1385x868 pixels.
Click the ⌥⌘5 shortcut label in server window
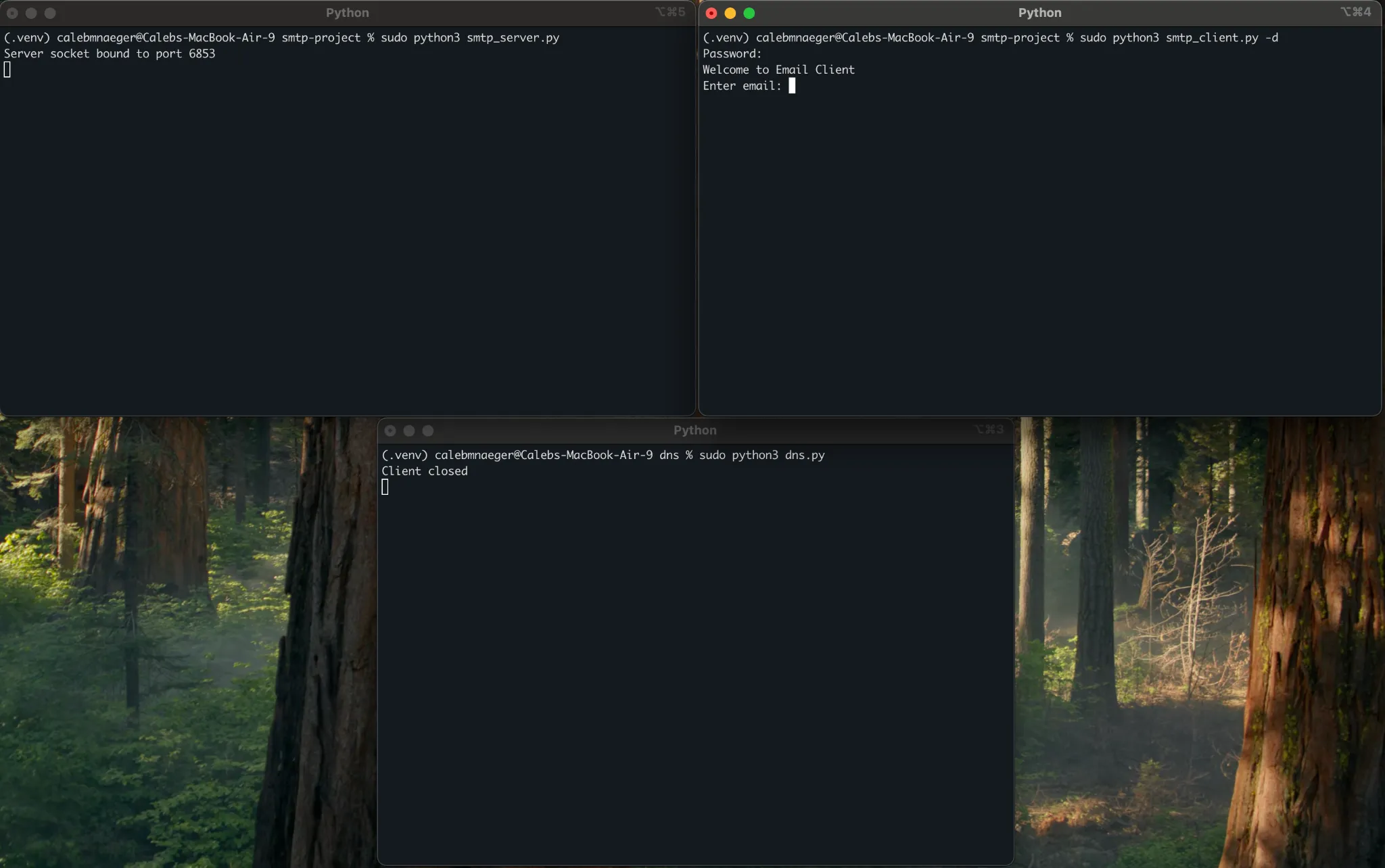670,12
